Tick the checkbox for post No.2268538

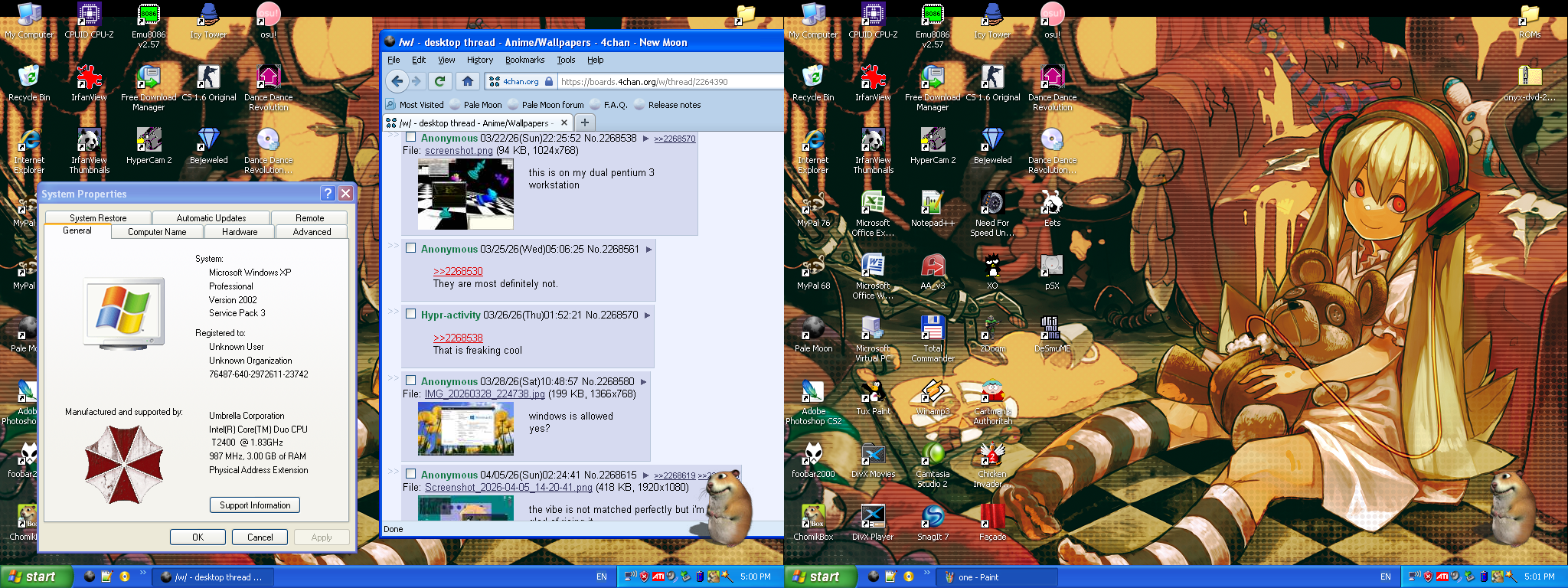point(411,138)
